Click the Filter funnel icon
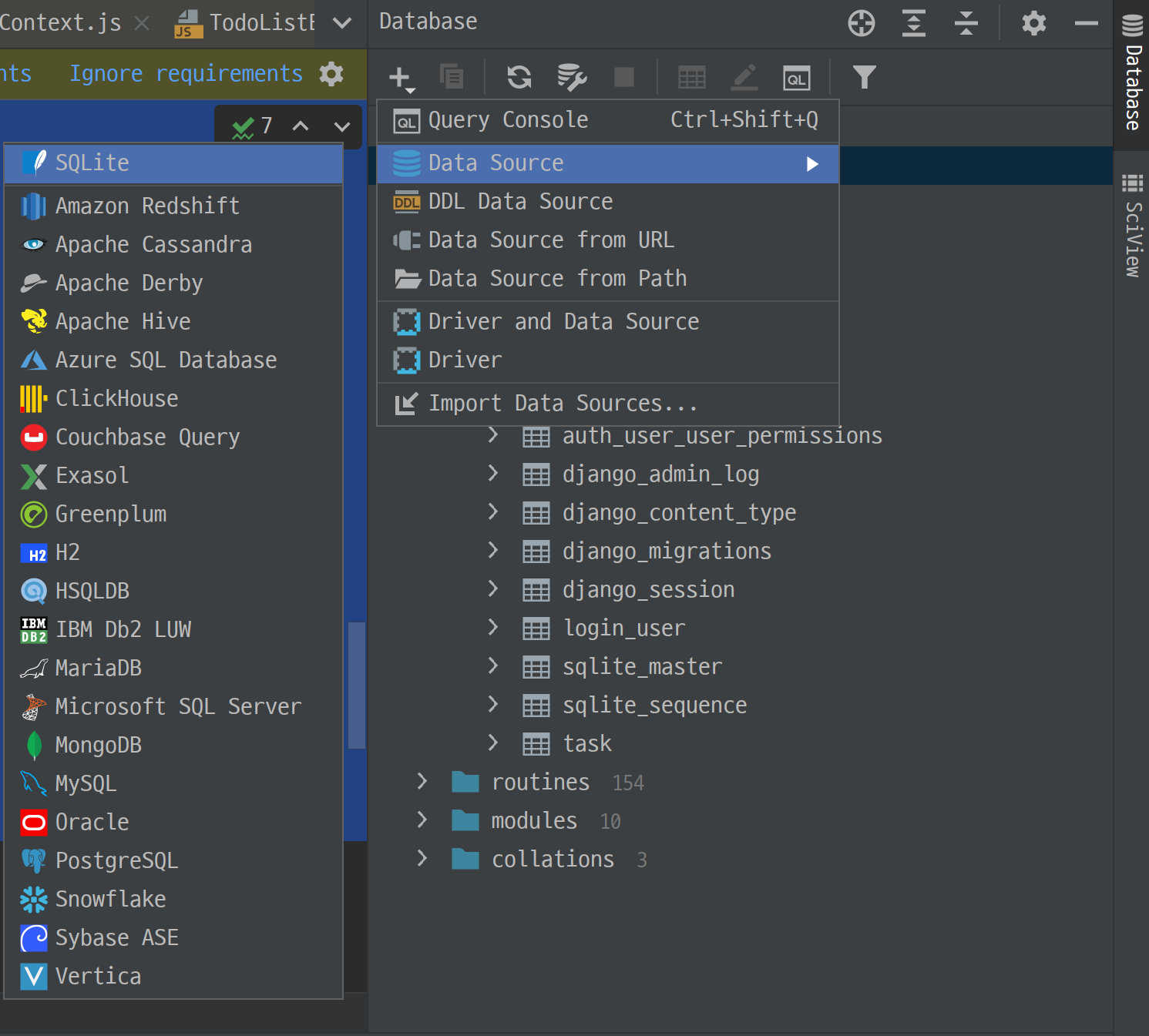 coord(864,77)
